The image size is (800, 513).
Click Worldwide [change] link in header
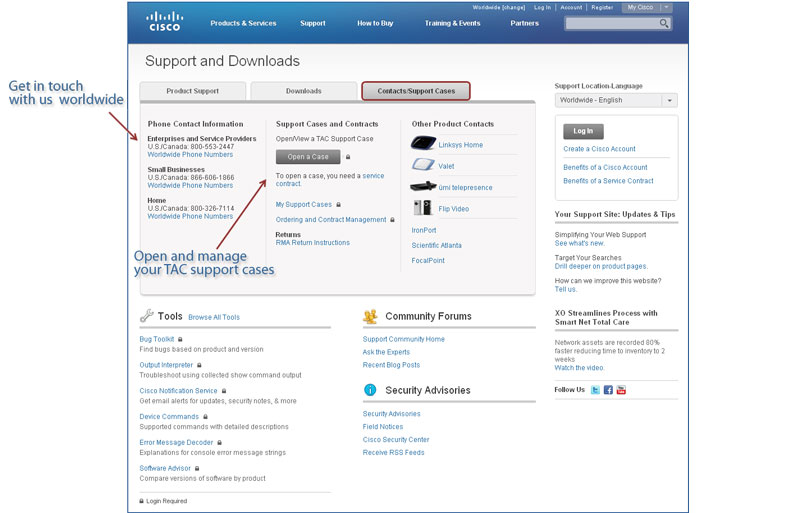[x=498, y=7]
